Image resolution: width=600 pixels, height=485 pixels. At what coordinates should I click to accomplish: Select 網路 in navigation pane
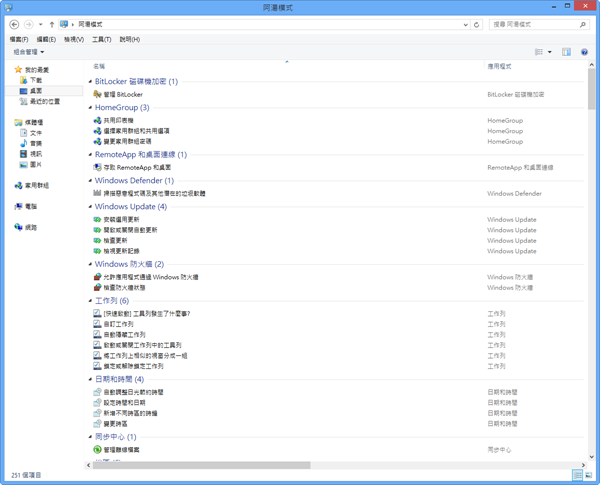(26, 227)
